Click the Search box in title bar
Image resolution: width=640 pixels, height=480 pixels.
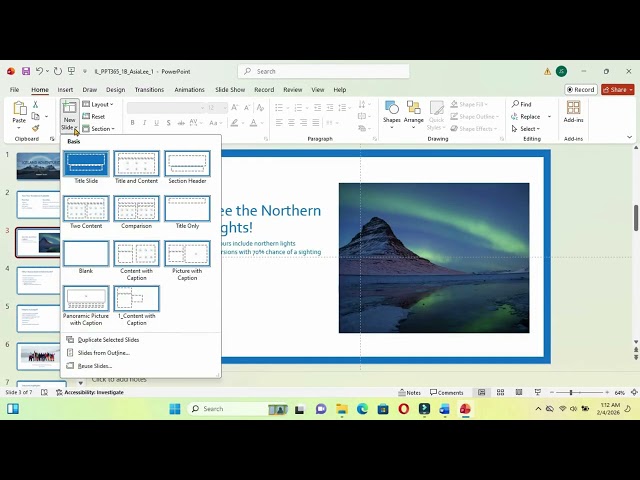[x=324, y=71]
